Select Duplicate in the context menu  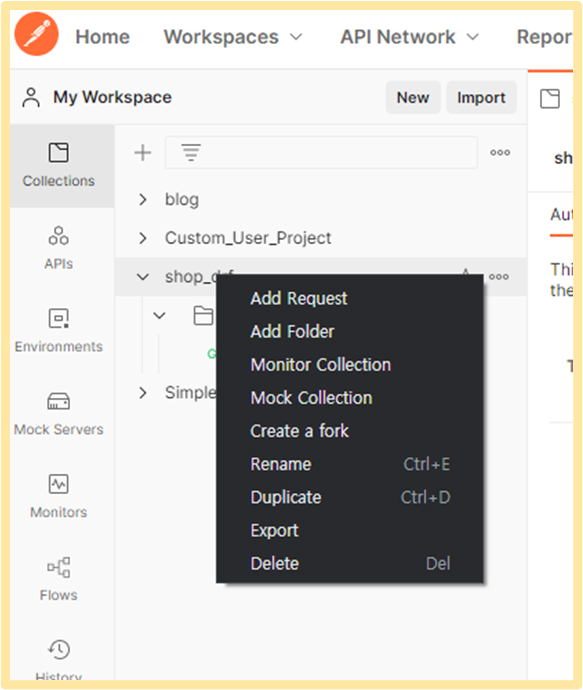(350, 497)
